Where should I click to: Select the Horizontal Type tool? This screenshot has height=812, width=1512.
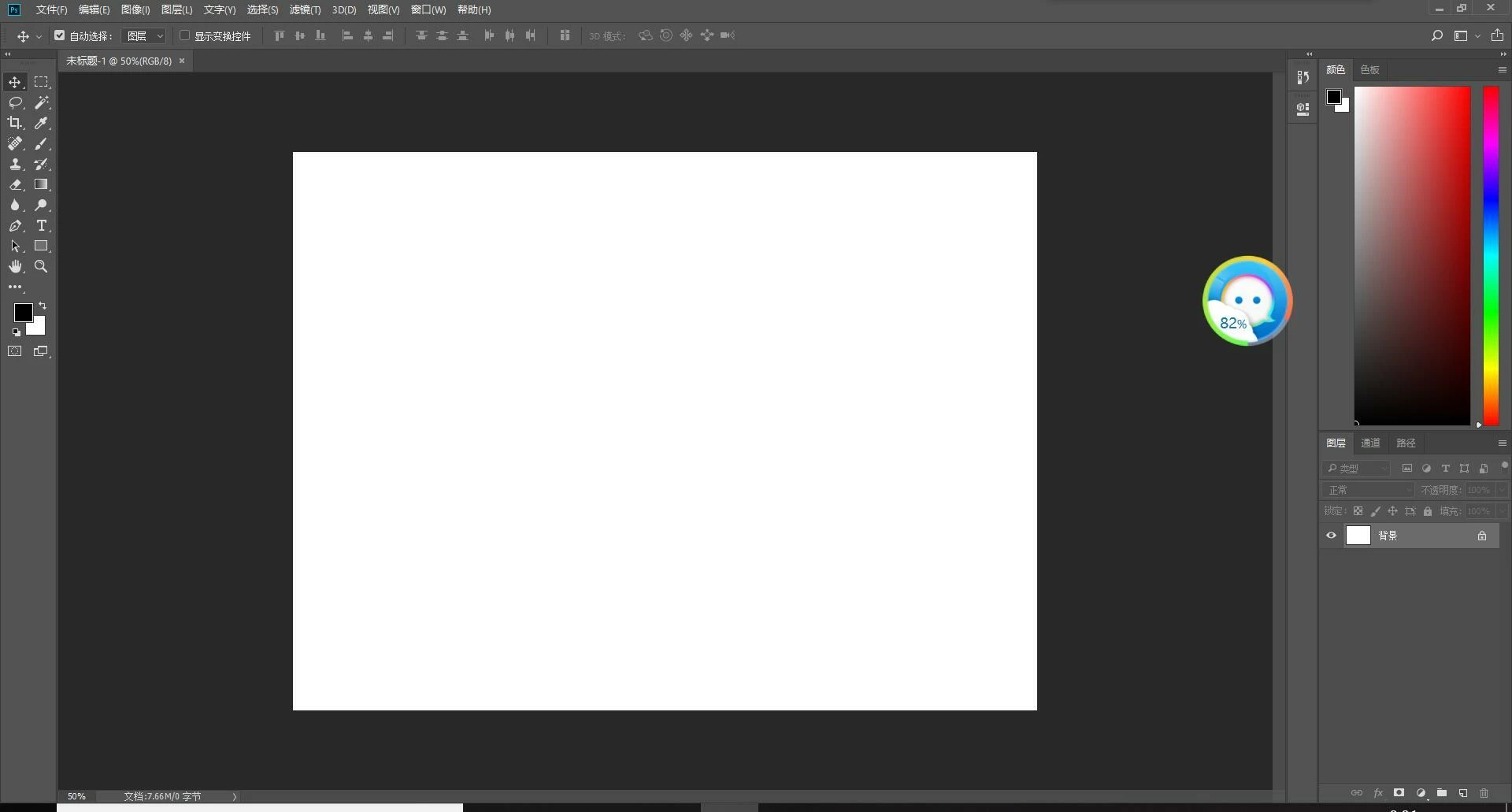pyautogui.click(x=41, y=225)
